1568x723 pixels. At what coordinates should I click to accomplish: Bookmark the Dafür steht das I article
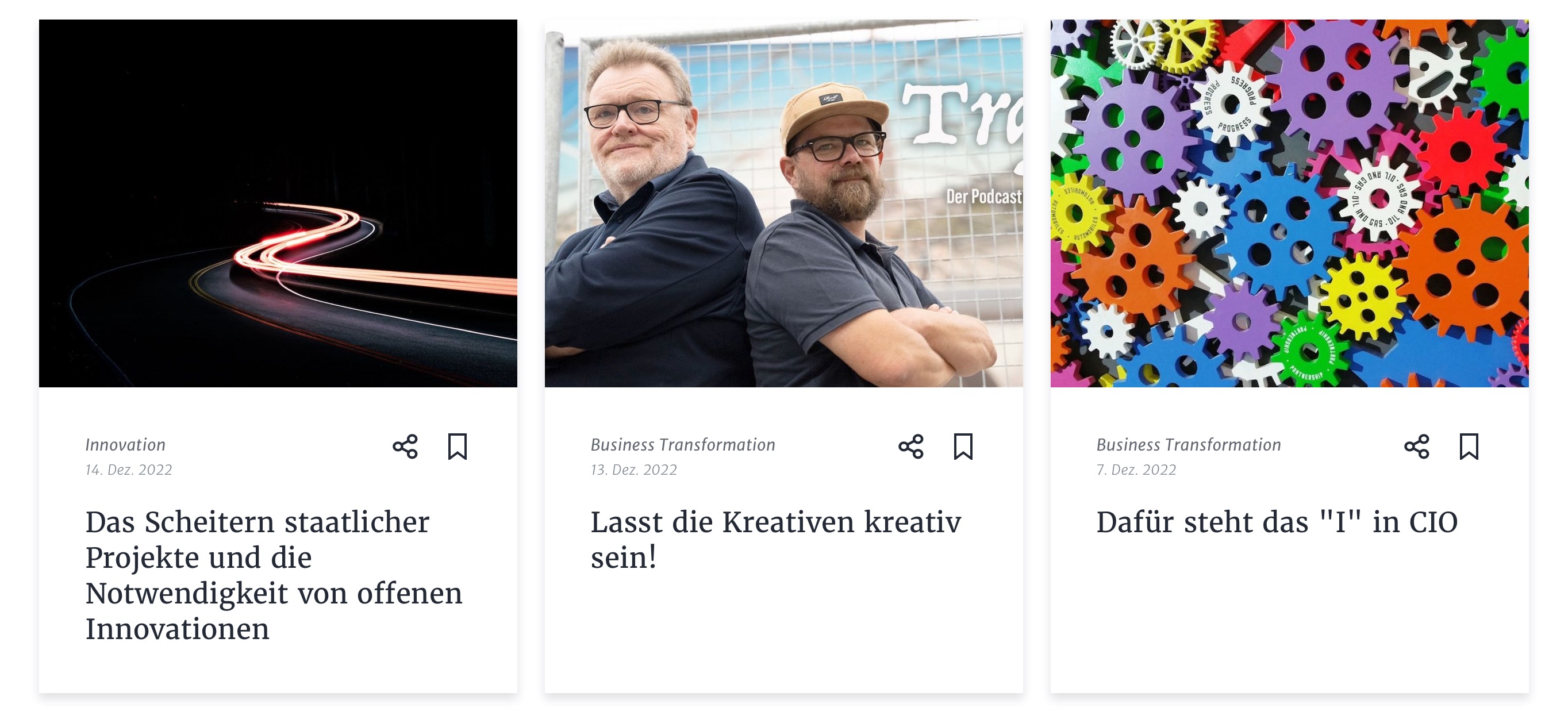click(x=1469, y=447)
